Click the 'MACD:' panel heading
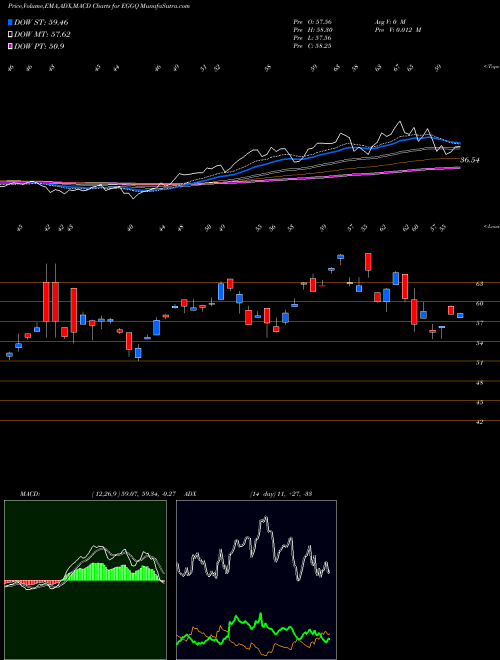 point(30,493)
